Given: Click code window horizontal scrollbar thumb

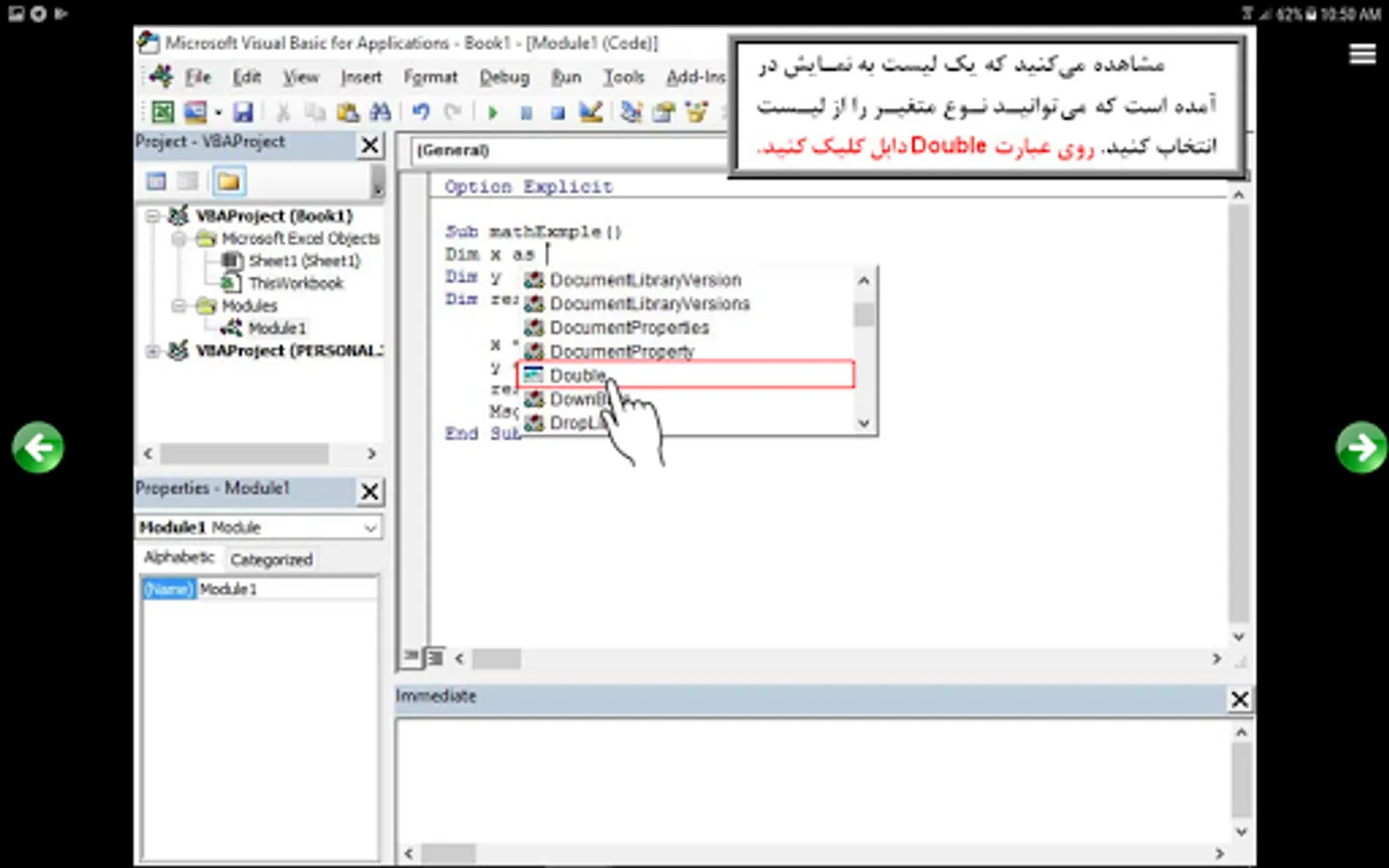Looking at the screenshot, I should point(497,659).
